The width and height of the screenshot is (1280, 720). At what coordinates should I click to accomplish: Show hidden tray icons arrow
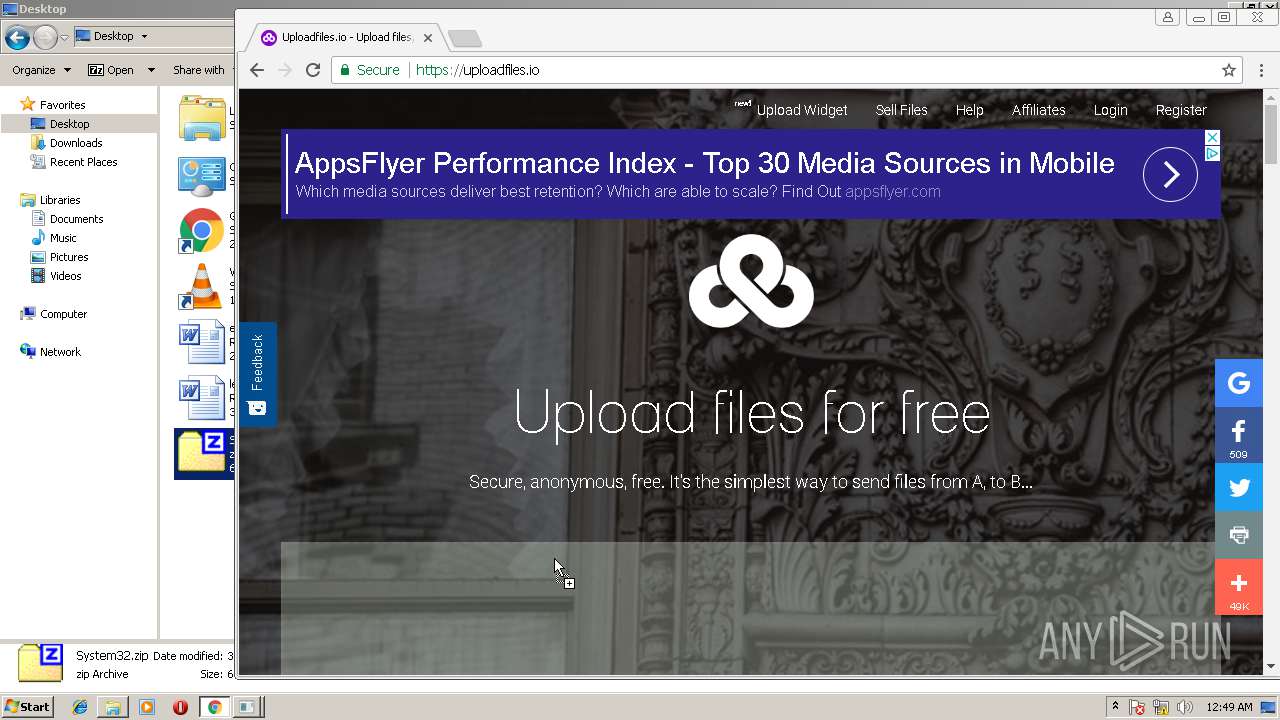point(1115,707)
